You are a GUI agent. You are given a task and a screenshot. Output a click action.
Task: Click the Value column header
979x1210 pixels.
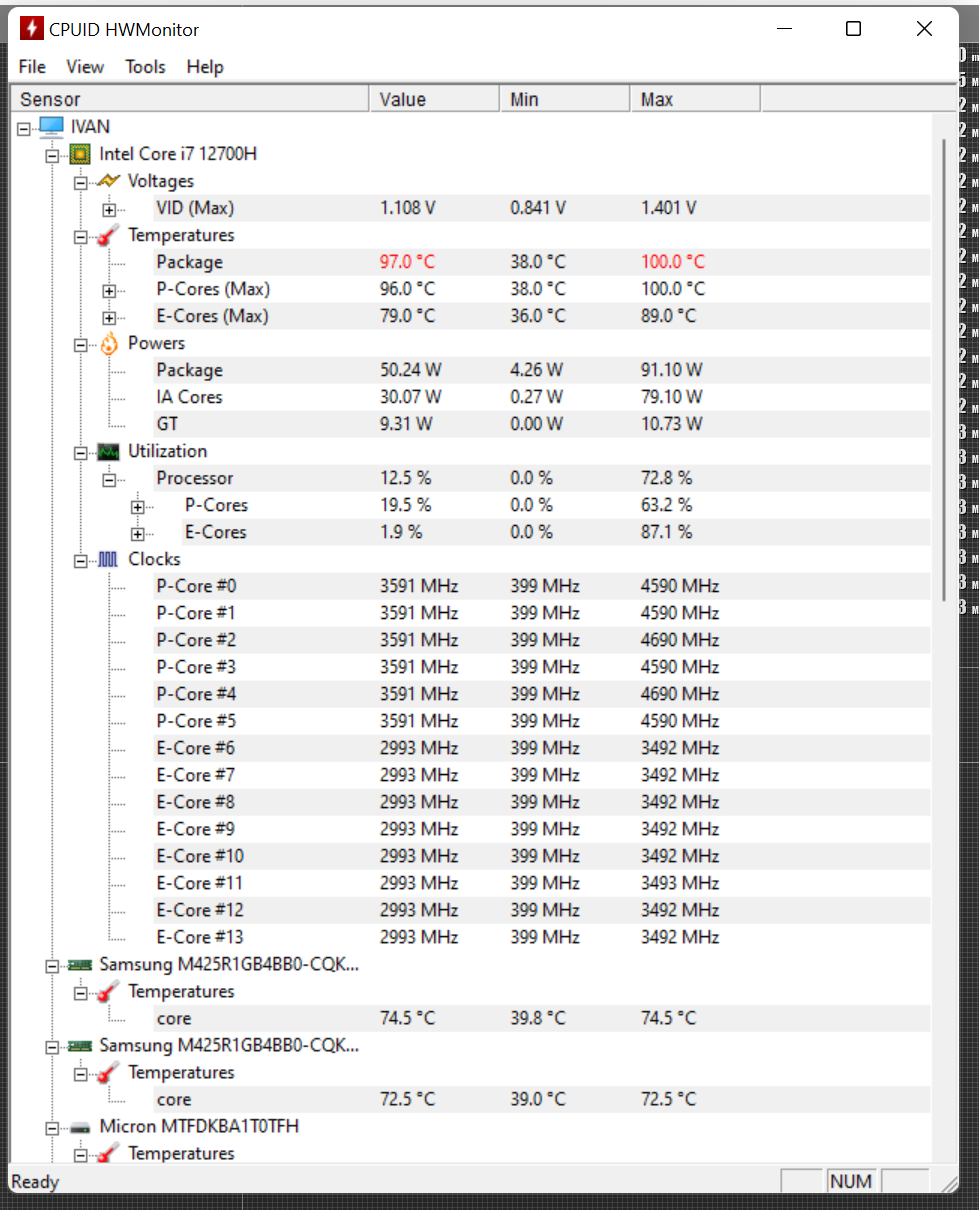point(434,99)
